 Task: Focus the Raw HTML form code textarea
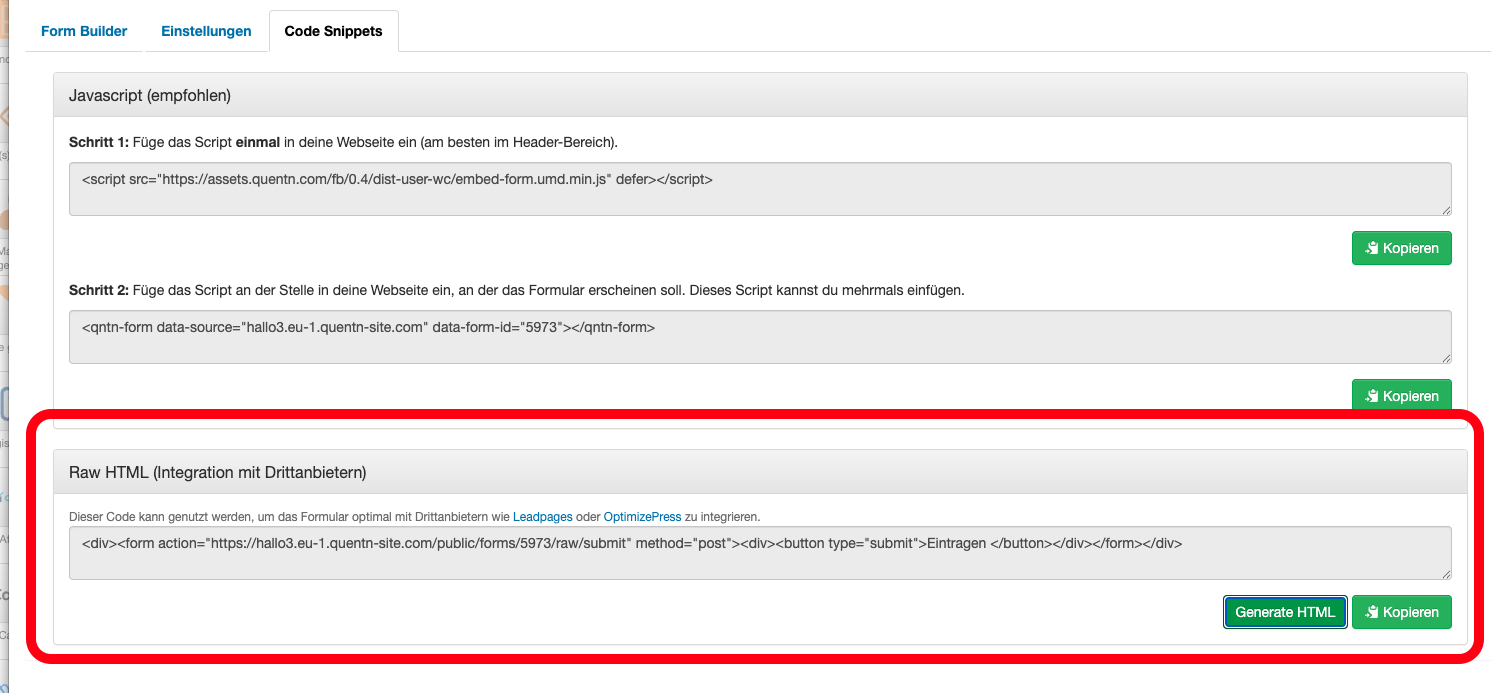tap(760, 553)
